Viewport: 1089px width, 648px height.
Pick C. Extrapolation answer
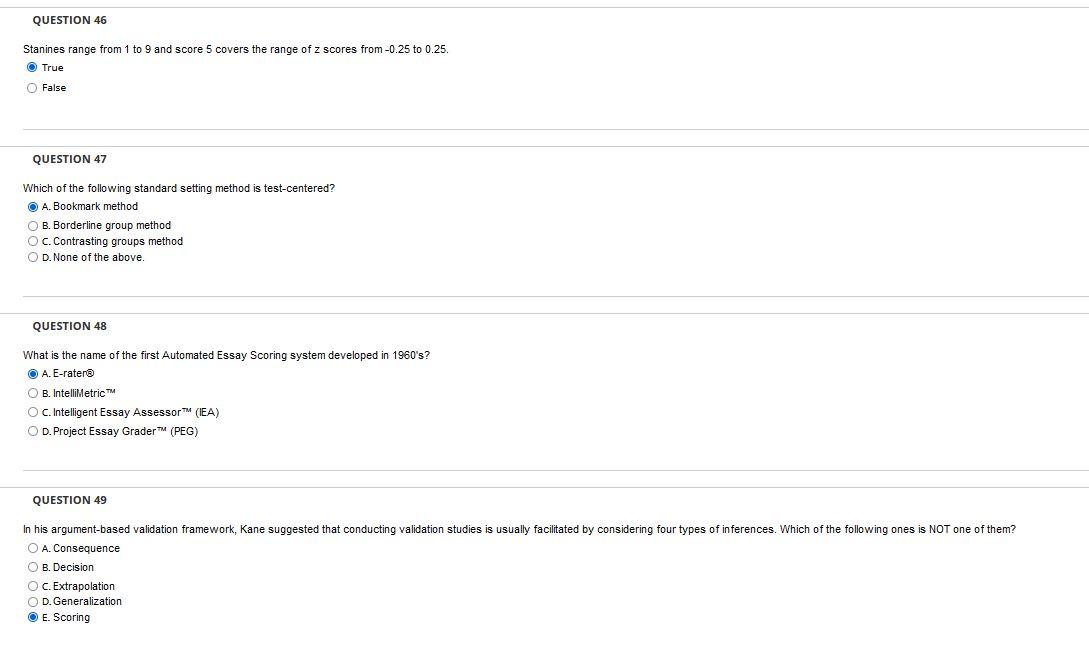(x=33, y=586)
